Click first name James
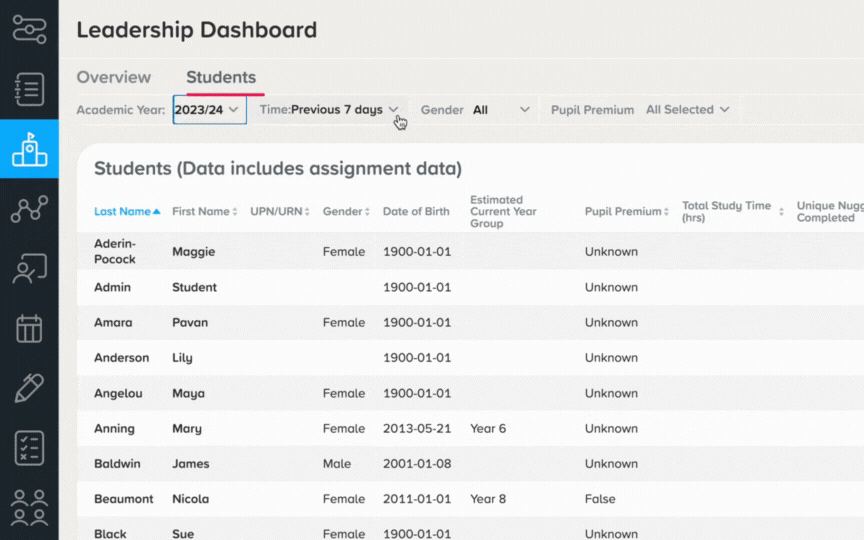 click(x=191, y=463)
